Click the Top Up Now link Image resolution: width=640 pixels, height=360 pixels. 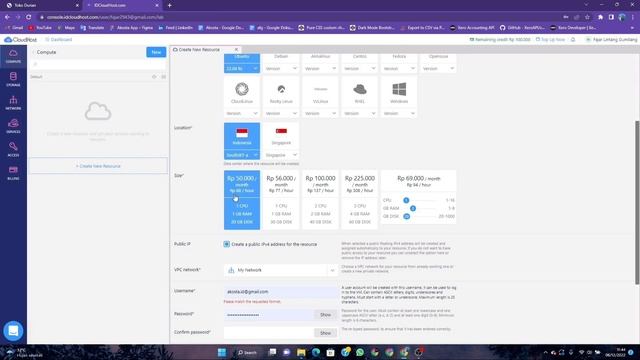550,40
